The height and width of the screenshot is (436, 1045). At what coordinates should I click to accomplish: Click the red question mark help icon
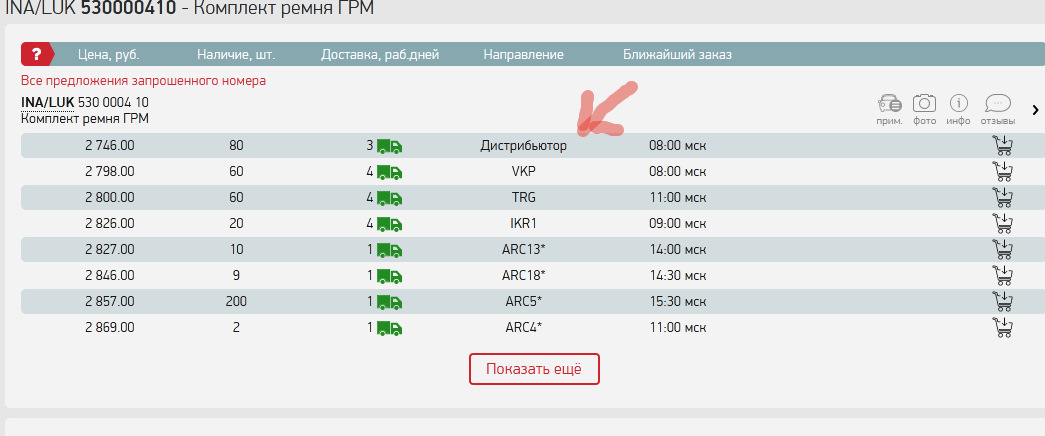(x=37, y=54)
